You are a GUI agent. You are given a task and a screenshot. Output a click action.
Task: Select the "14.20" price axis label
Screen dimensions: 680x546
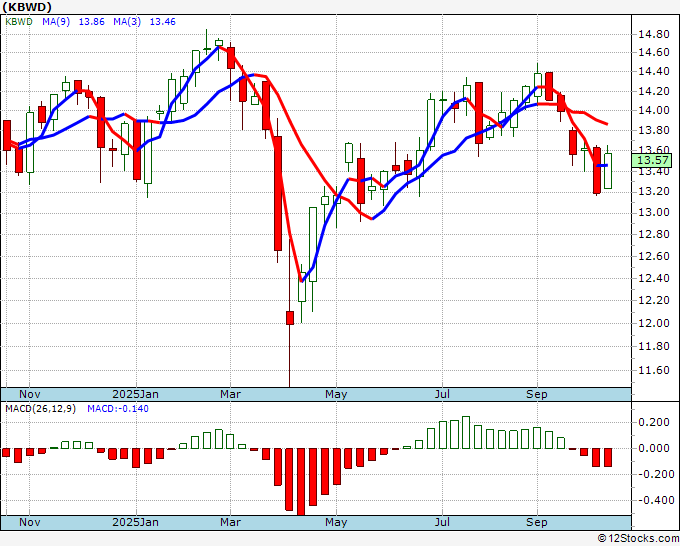coord(654,91)
